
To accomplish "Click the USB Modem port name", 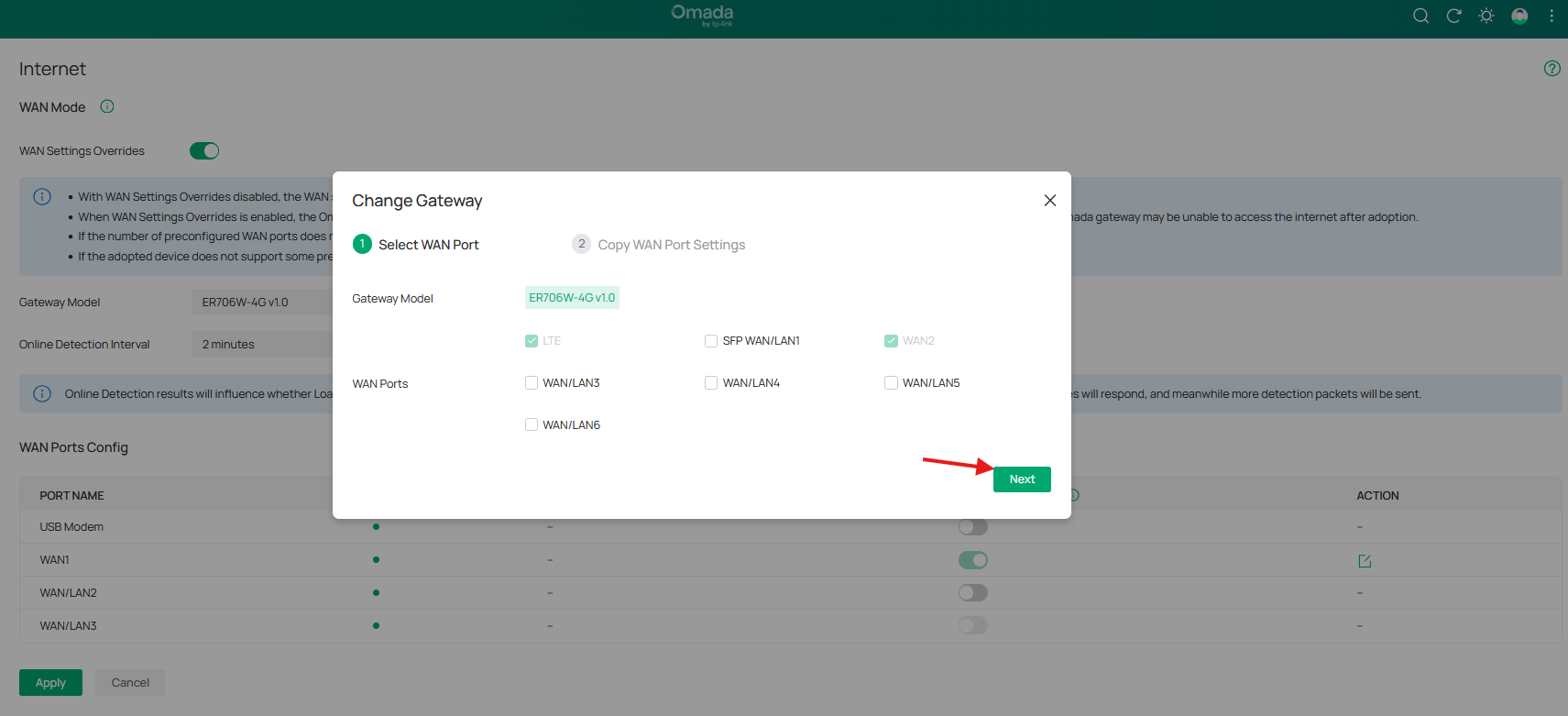I will (71, 527).
